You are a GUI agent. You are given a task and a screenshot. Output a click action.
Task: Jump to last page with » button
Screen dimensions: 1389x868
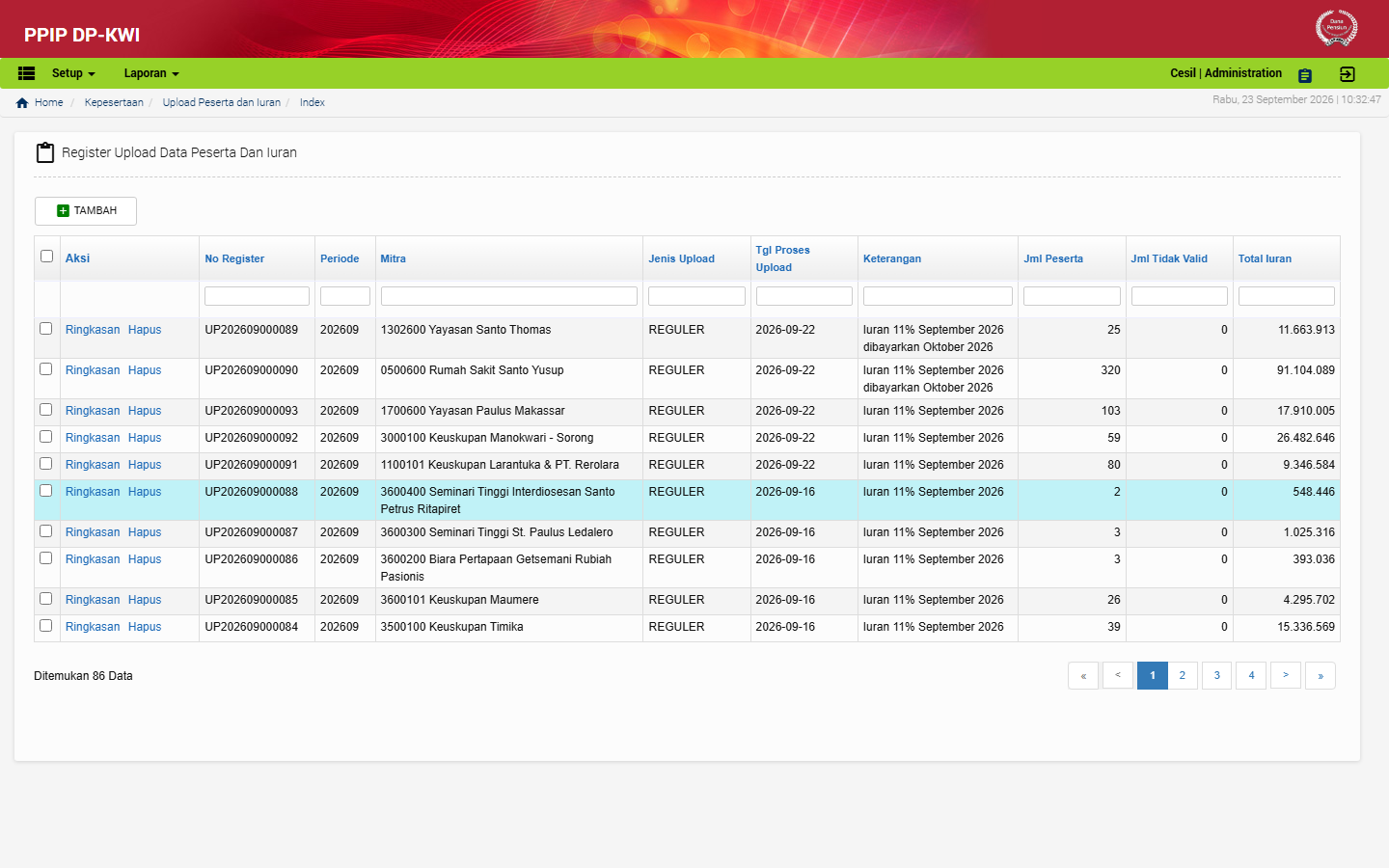tap(1321, 675)
